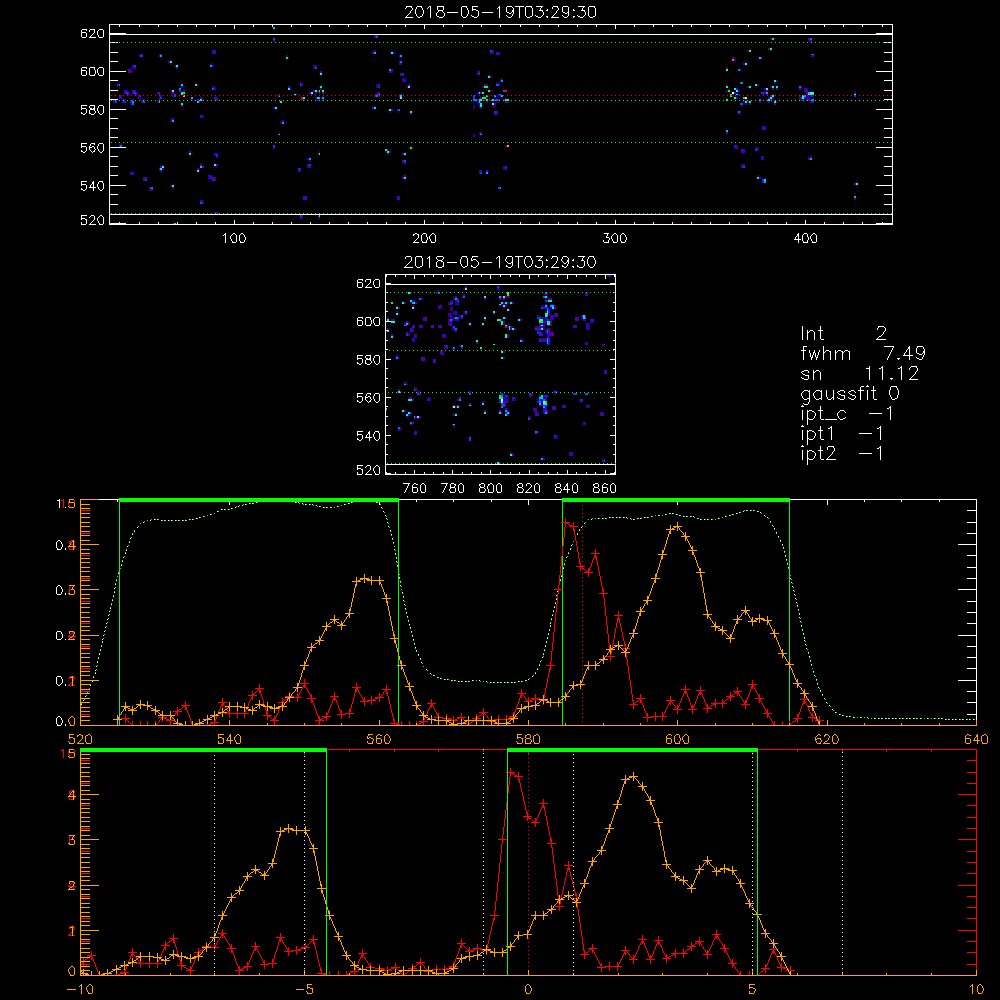This screenshot has height=1000, width=1000.
Task: Click the small middle spectrogram image
Action: 501,374
